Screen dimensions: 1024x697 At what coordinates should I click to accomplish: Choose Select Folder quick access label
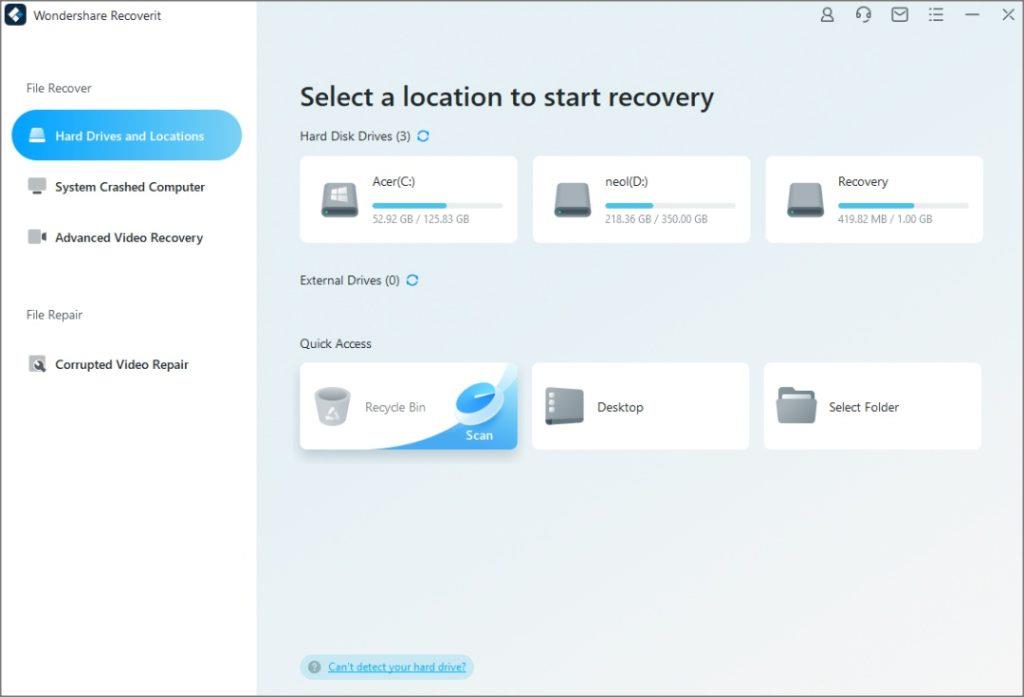[x=864, y=407]
